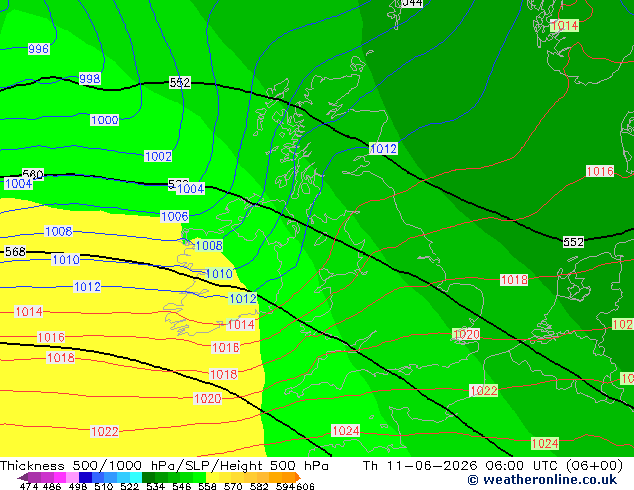Click the forecast date Th 11-06-2026 text

click(421, 466)
